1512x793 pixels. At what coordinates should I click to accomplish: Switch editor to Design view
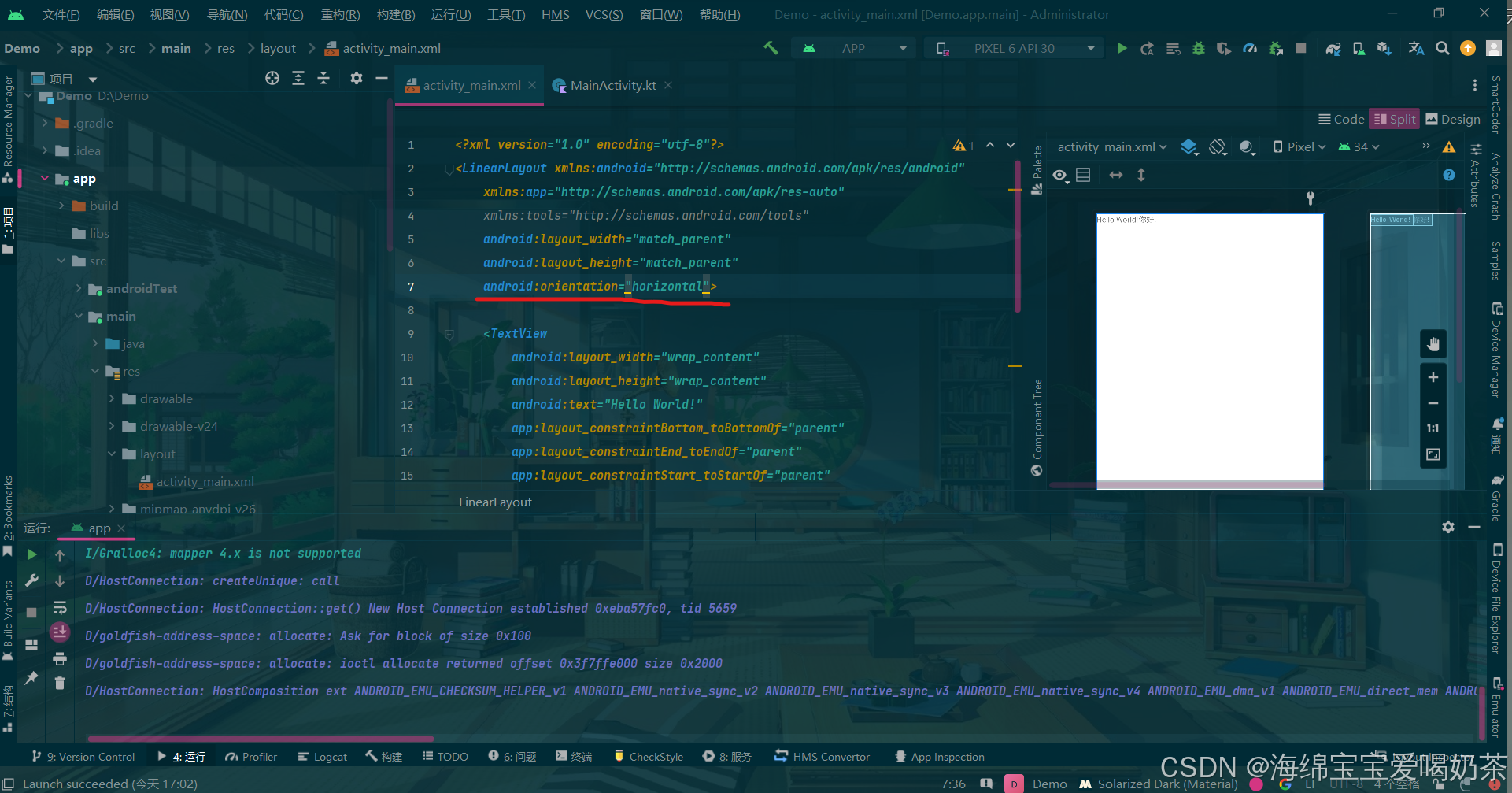click(x=1453, y=119)
